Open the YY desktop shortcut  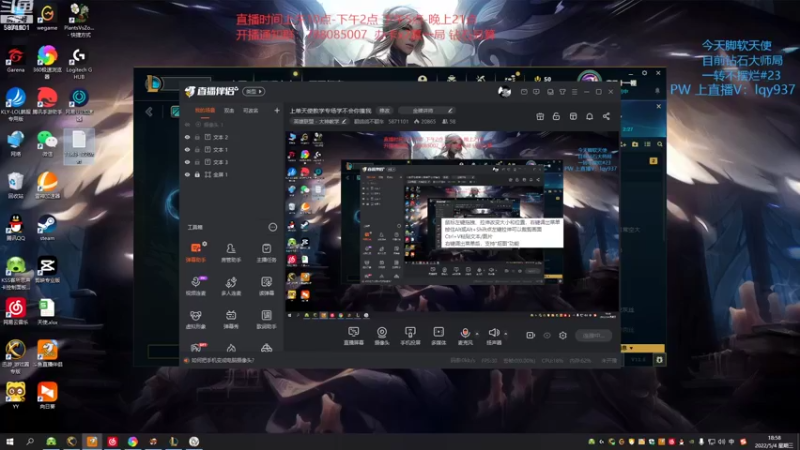15,395
